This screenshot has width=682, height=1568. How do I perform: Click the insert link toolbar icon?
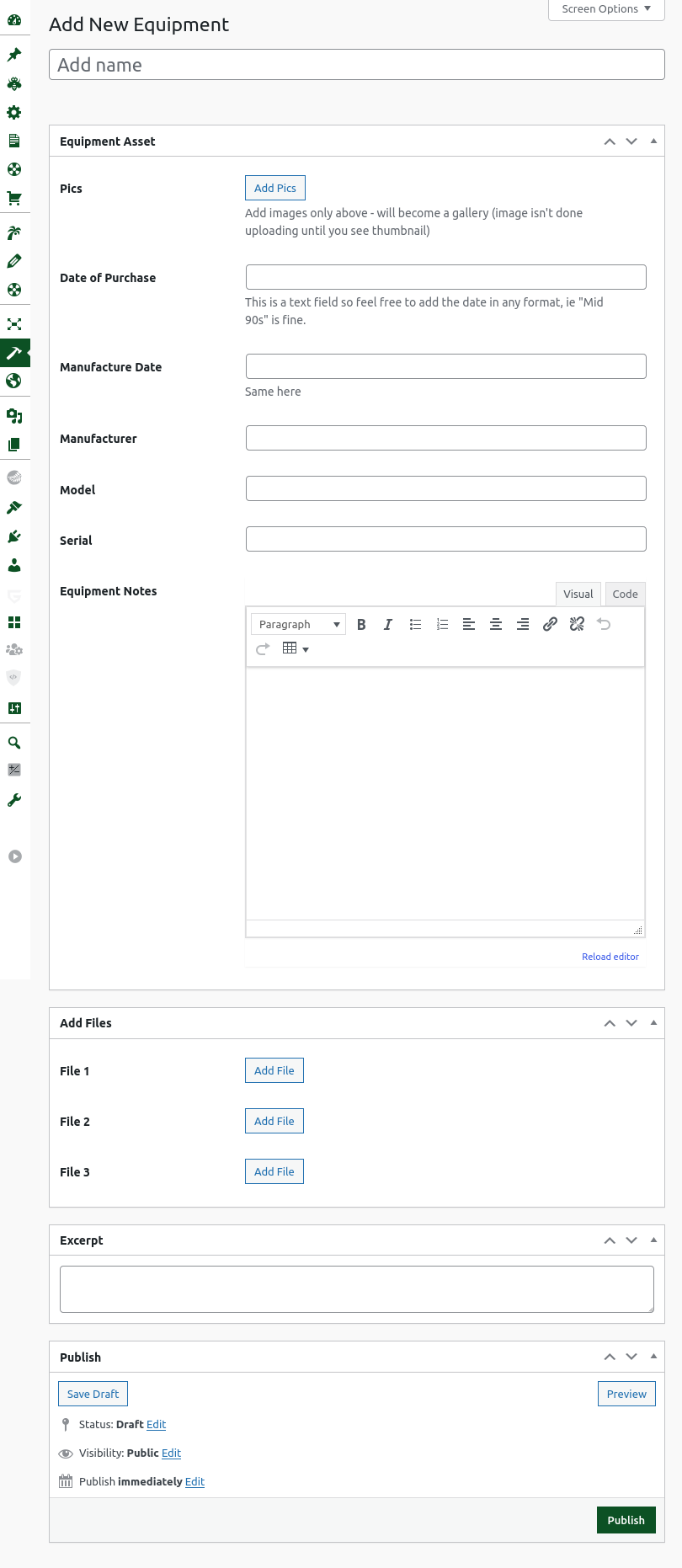[x=550, y=624]
